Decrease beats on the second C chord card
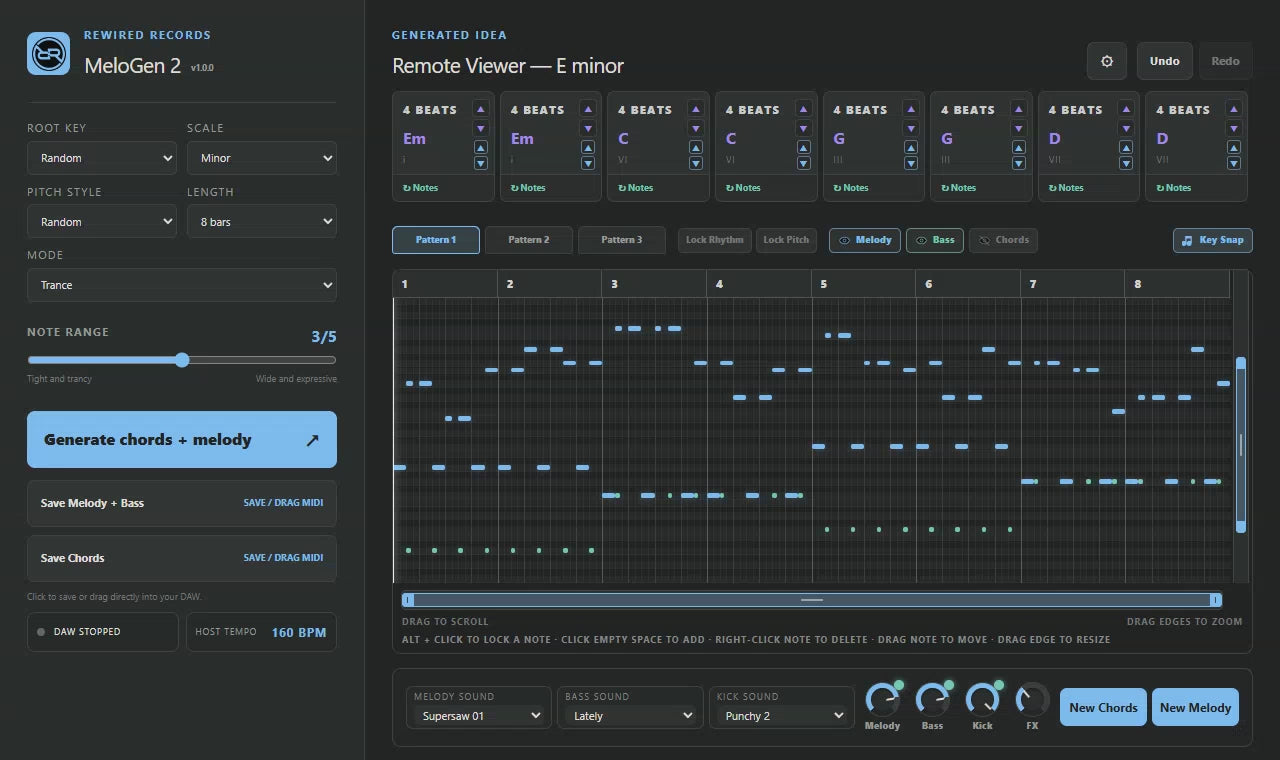 coord(803,128)
